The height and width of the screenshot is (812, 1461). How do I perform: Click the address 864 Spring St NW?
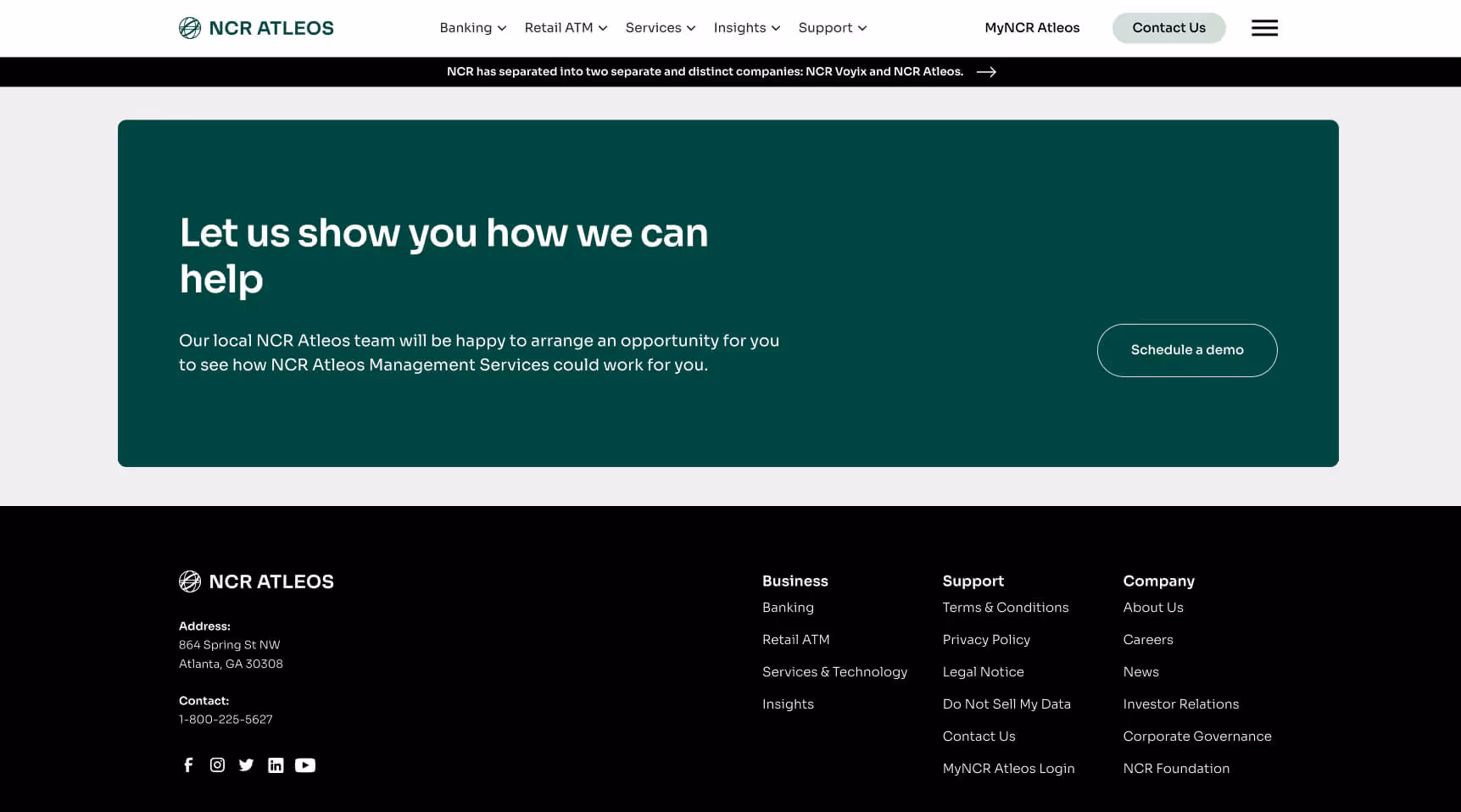(229, 645)
